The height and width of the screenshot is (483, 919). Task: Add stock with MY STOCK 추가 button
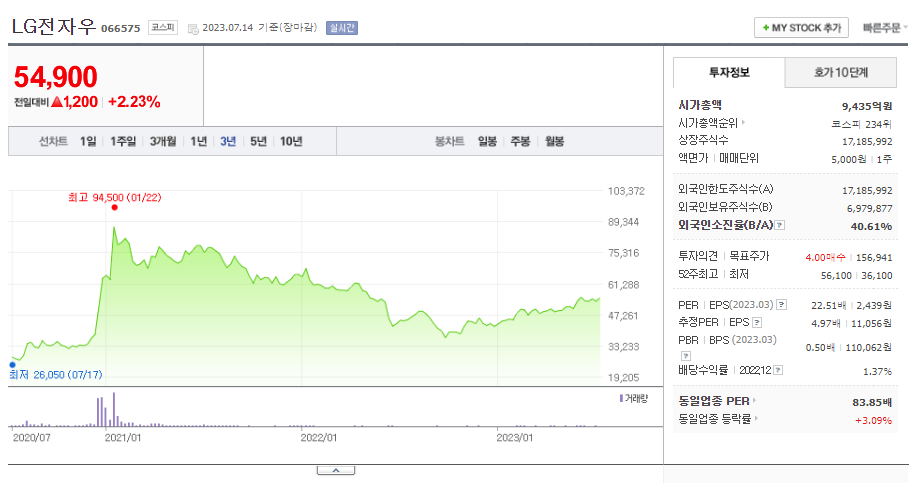coord(801,28)
